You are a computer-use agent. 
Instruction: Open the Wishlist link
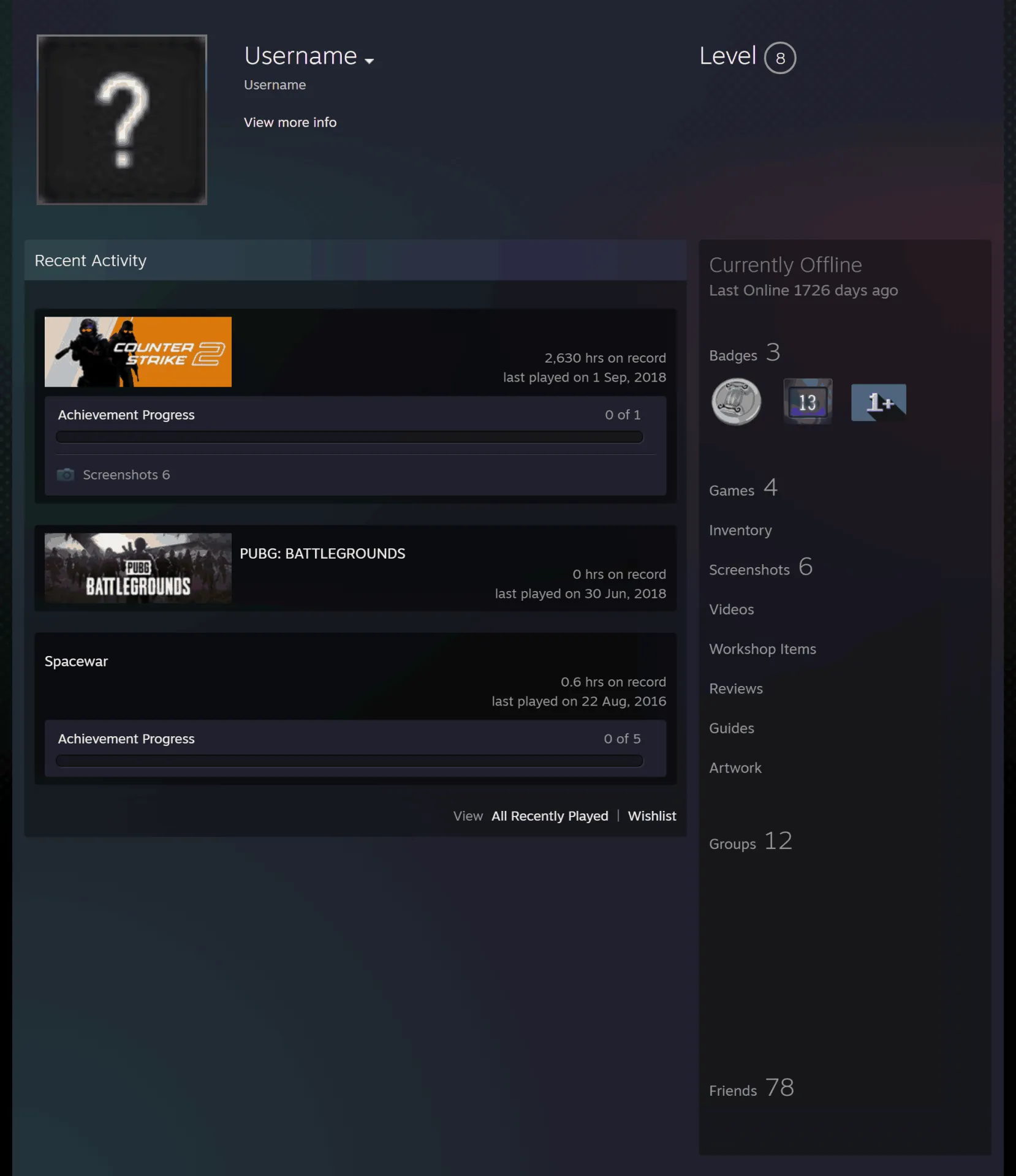[x=652, y=816]
